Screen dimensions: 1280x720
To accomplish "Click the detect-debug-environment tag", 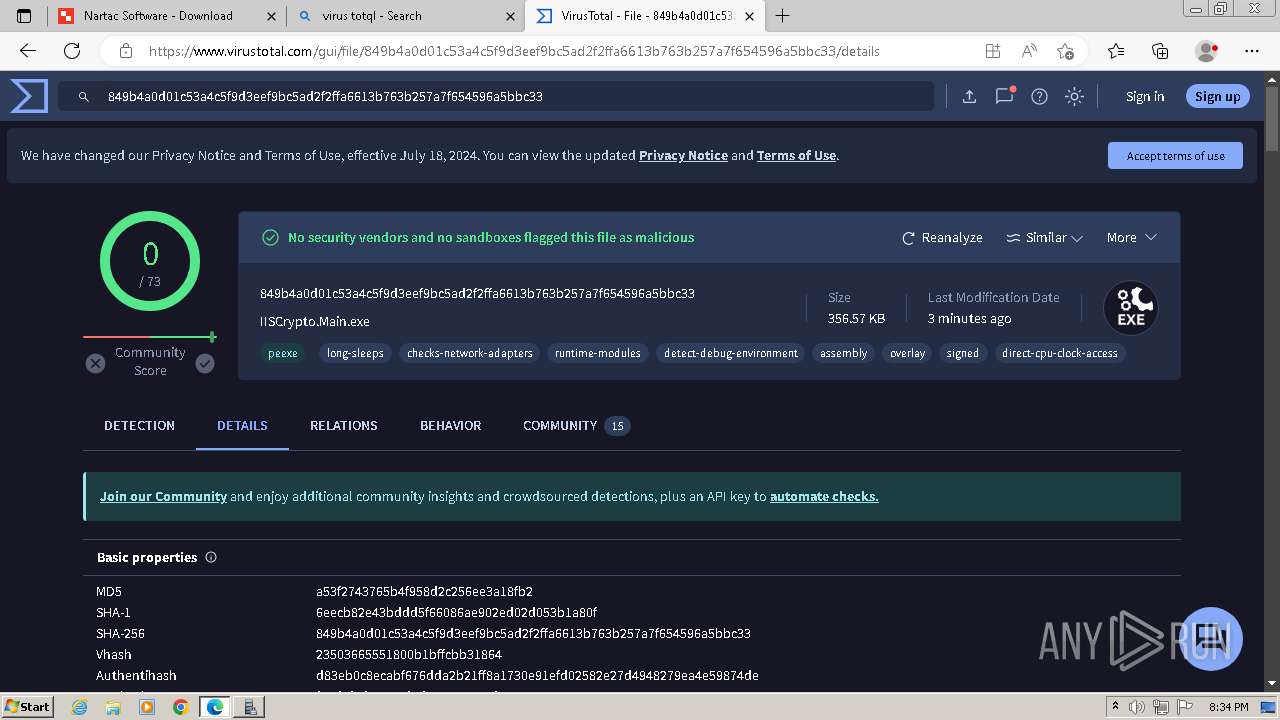I will tap(730, 353).
